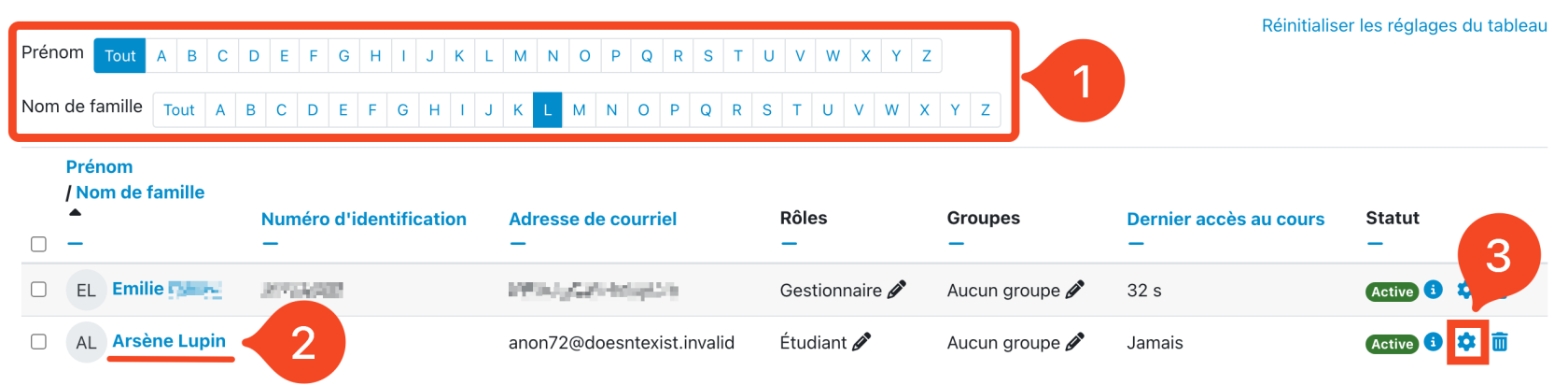Screen dimensions: 1568x385
Task: Click pencil icon next to Gestionnaire role
Action: click(x=896, y=290)
